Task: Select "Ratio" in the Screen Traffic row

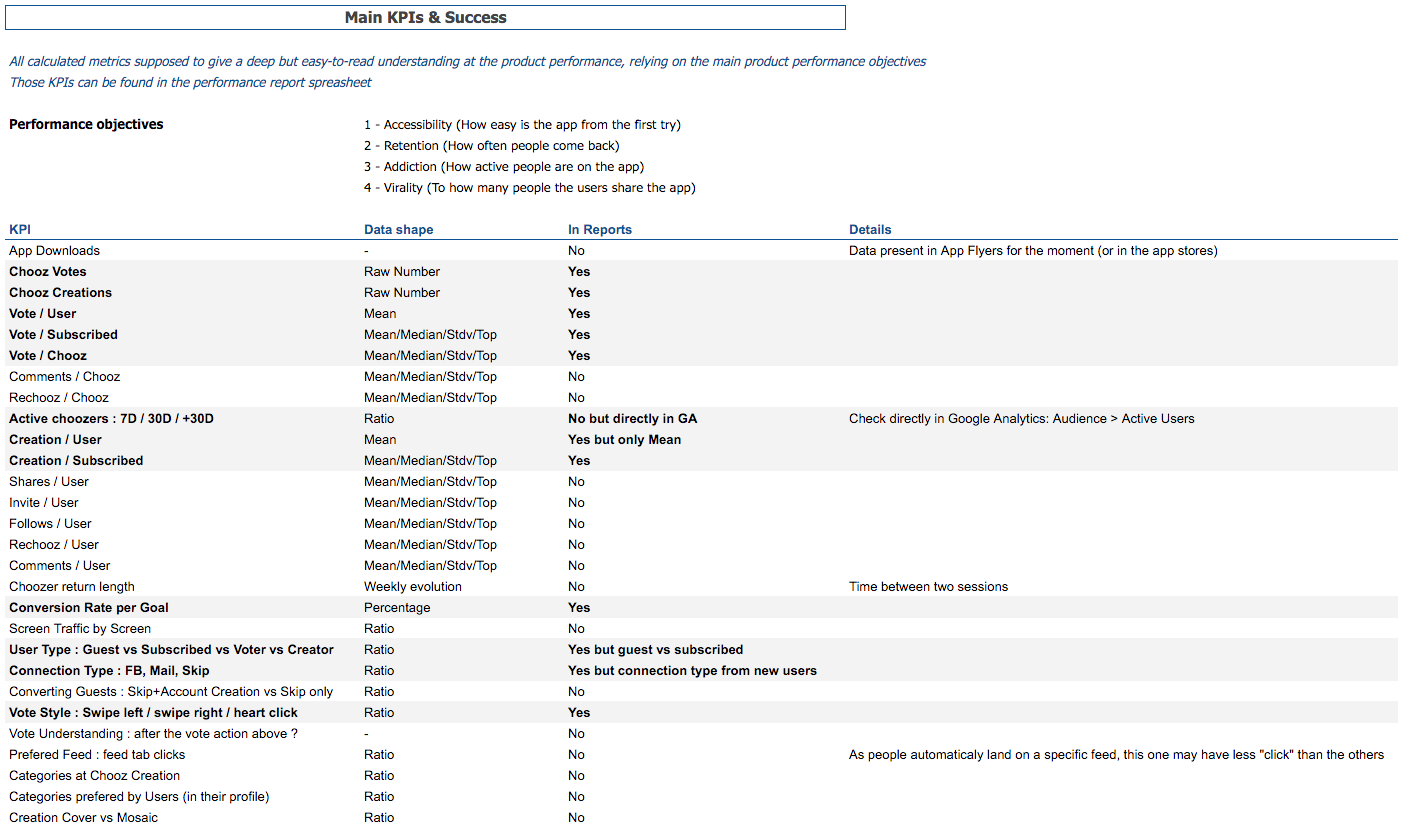Action: coord(379,629)
